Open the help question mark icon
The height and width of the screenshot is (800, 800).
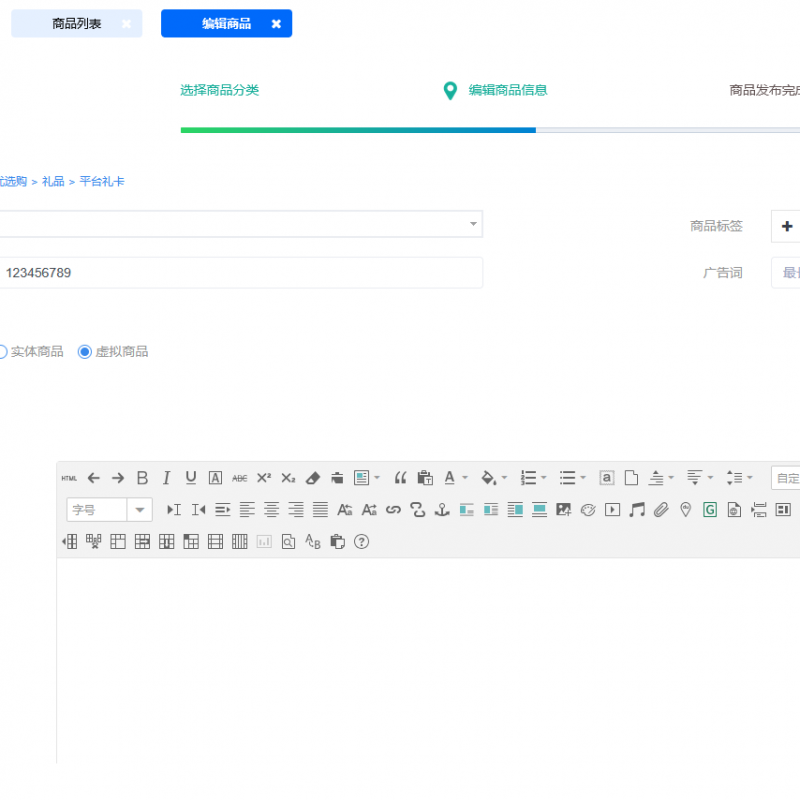[x=362, y=542]
